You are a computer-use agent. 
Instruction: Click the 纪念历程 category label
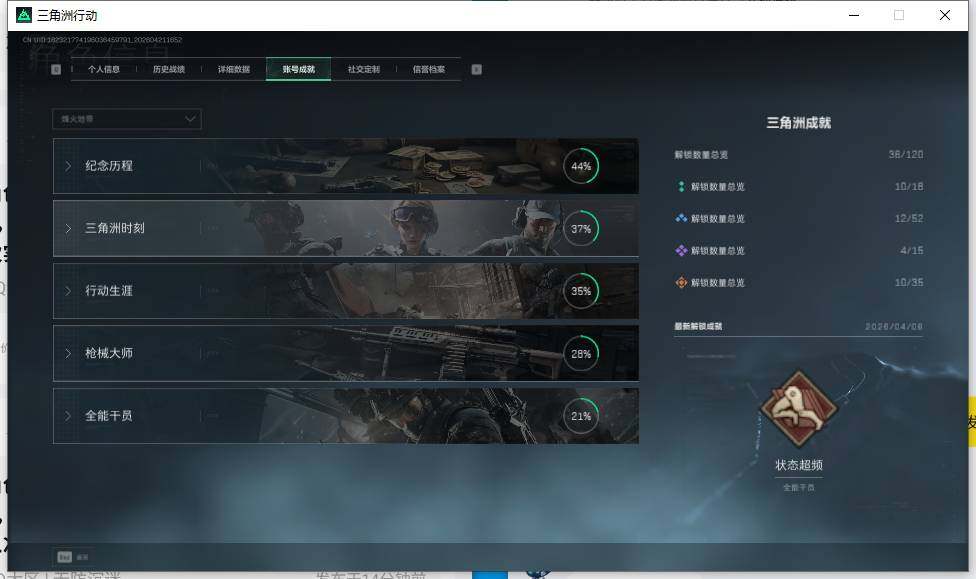pos(109,166)
